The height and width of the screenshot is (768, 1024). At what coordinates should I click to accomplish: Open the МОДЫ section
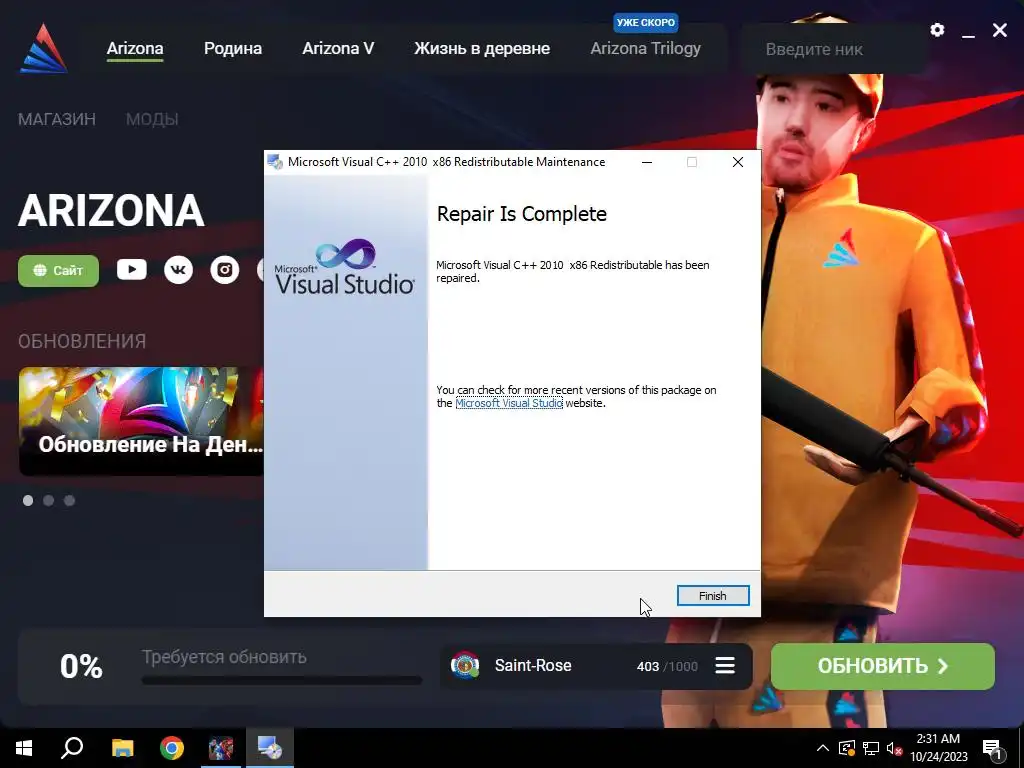152,119
